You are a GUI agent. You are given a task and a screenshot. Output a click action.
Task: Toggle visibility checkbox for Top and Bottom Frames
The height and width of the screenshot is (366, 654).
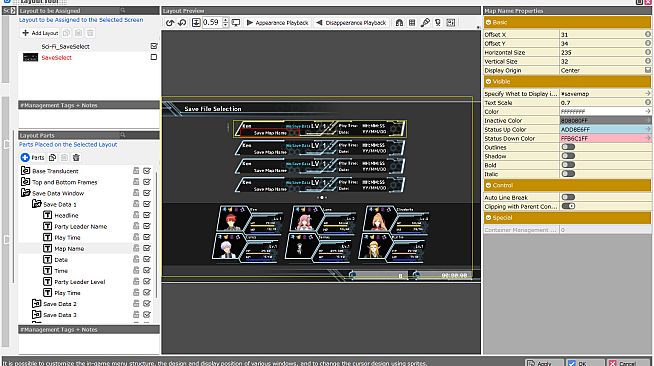[147, 182]
